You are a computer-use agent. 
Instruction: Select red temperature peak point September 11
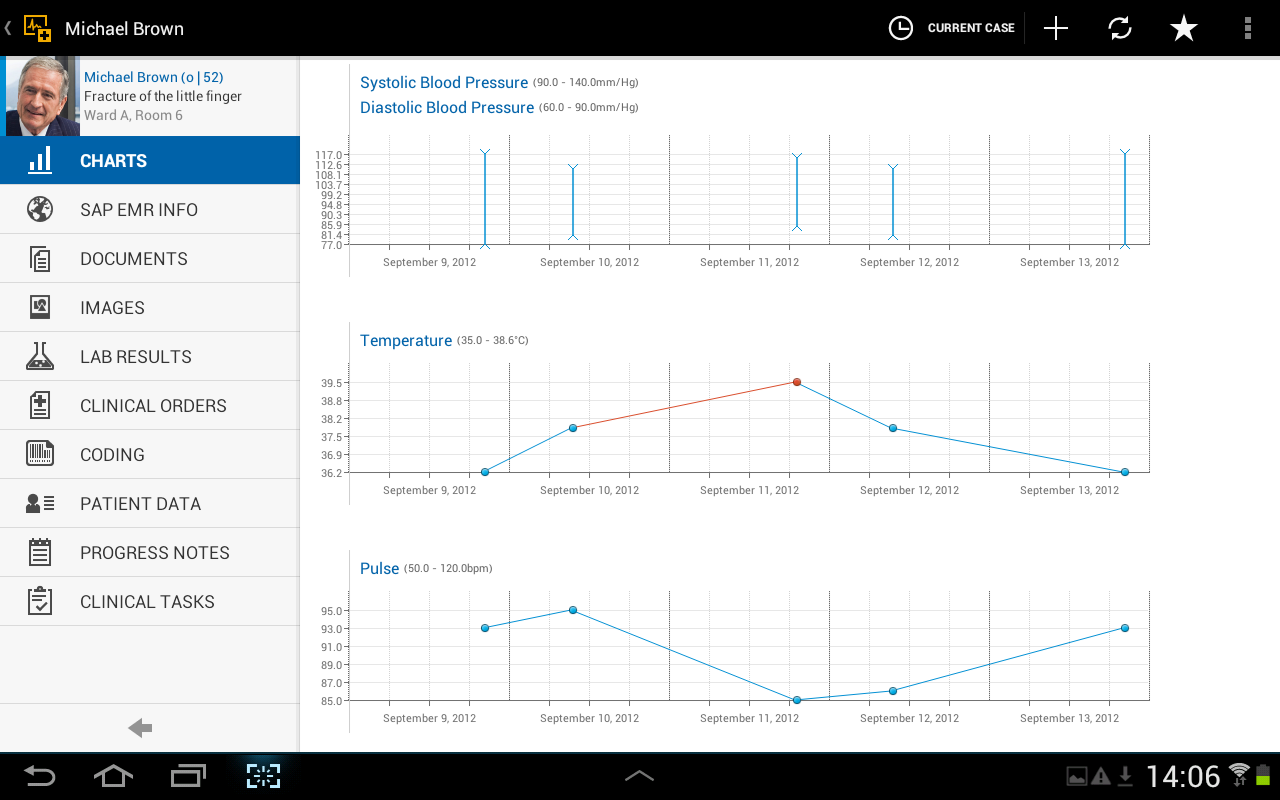(x=797, y=382)
